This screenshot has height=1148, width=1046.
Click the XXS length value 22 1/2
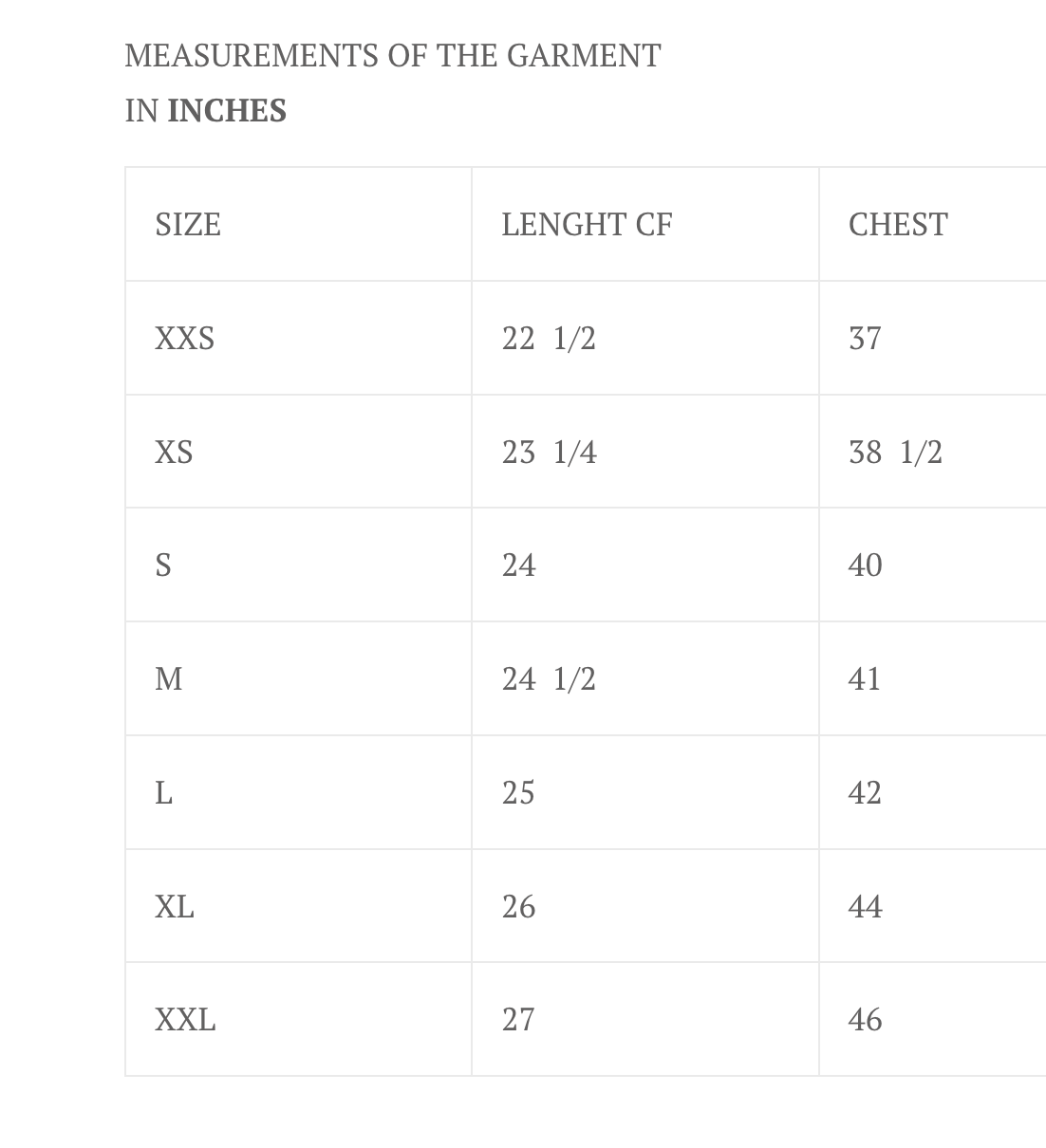point(549,339)
